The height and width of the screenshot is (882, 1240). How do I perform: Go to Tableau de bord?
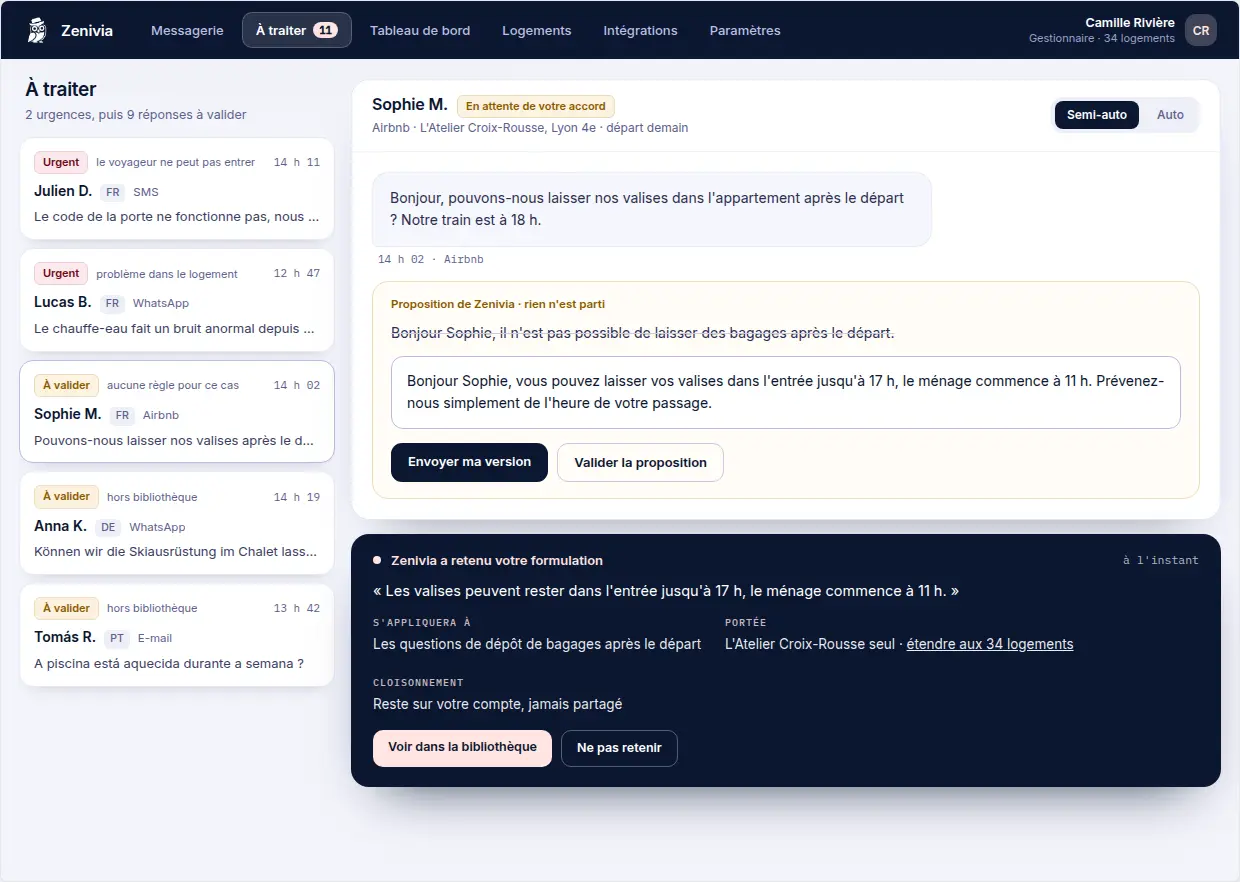coord(420,30)
